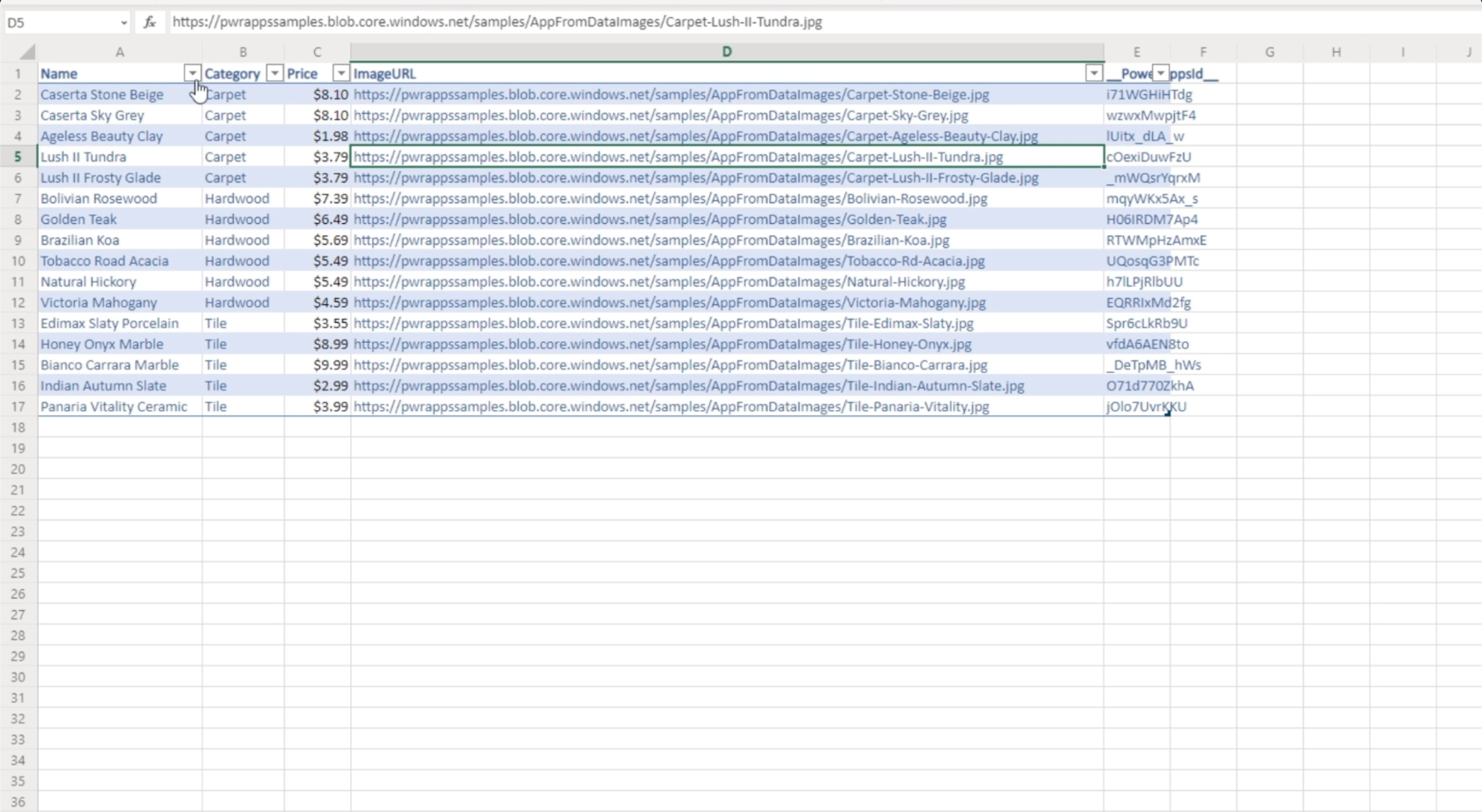Select the Edimax Slaty Porcelain cell
The image size is (1482, 812).
point(120,324)
